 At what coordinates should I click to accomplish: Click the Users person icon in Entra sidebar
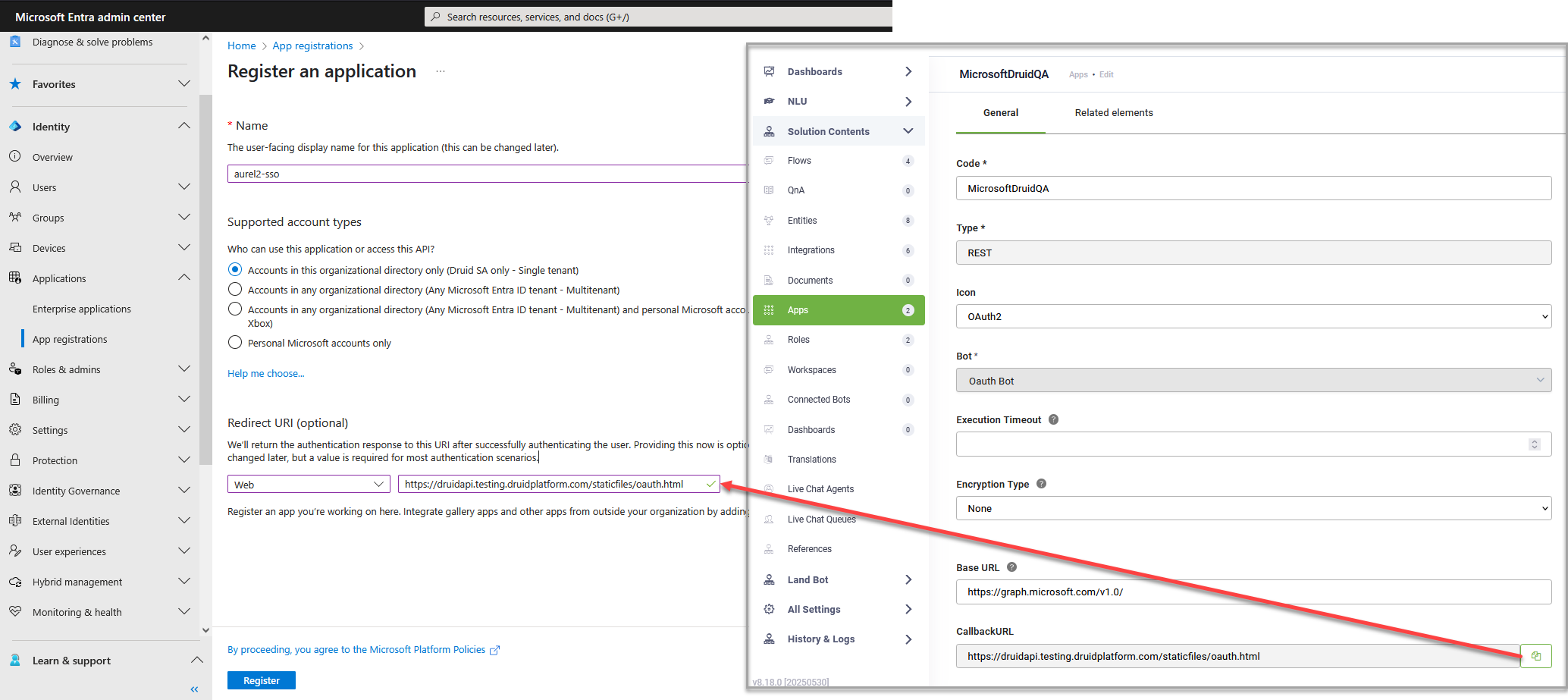tap(15, 187)
